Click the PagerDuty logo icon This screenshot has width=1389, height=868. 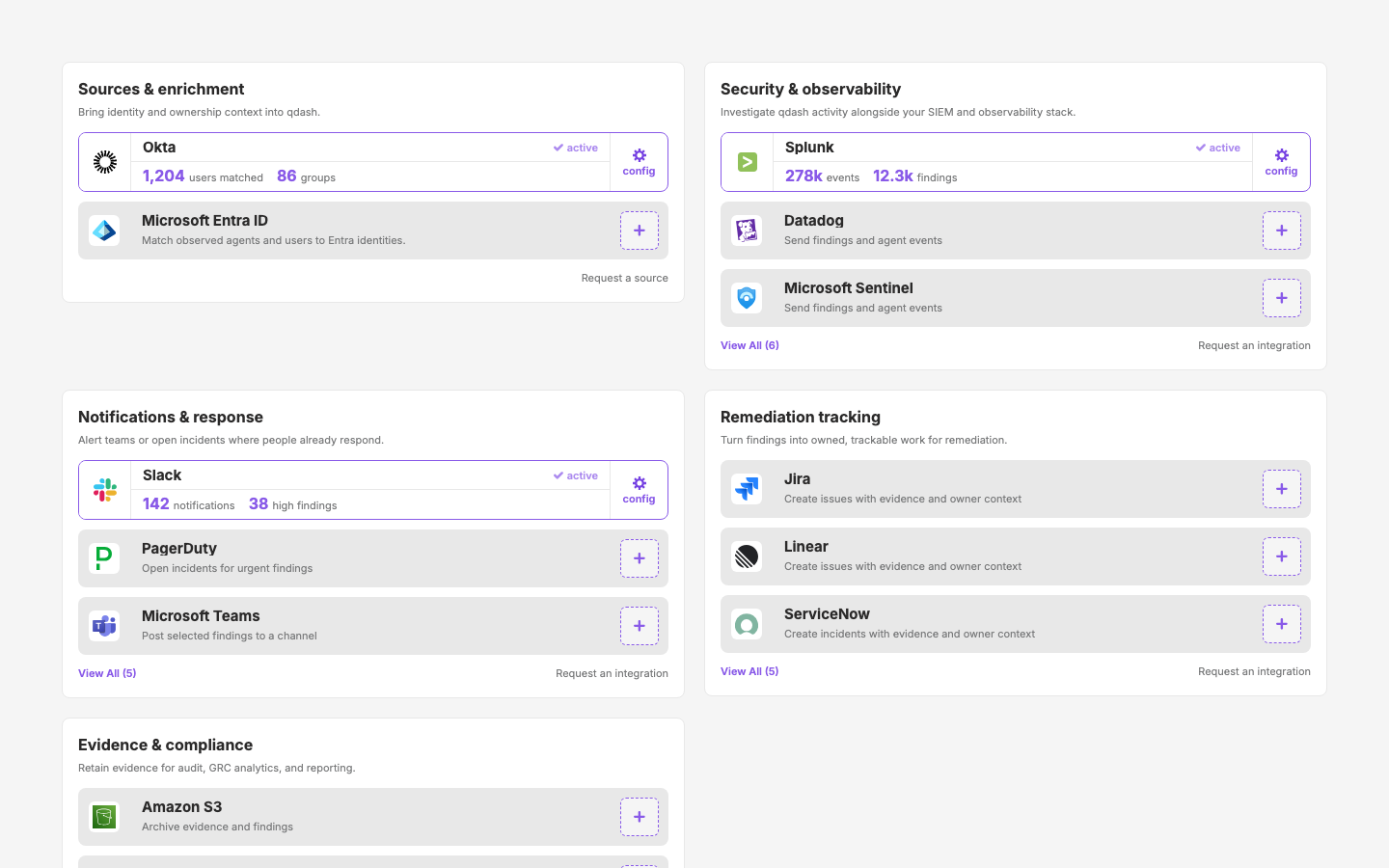click(104, 558)
